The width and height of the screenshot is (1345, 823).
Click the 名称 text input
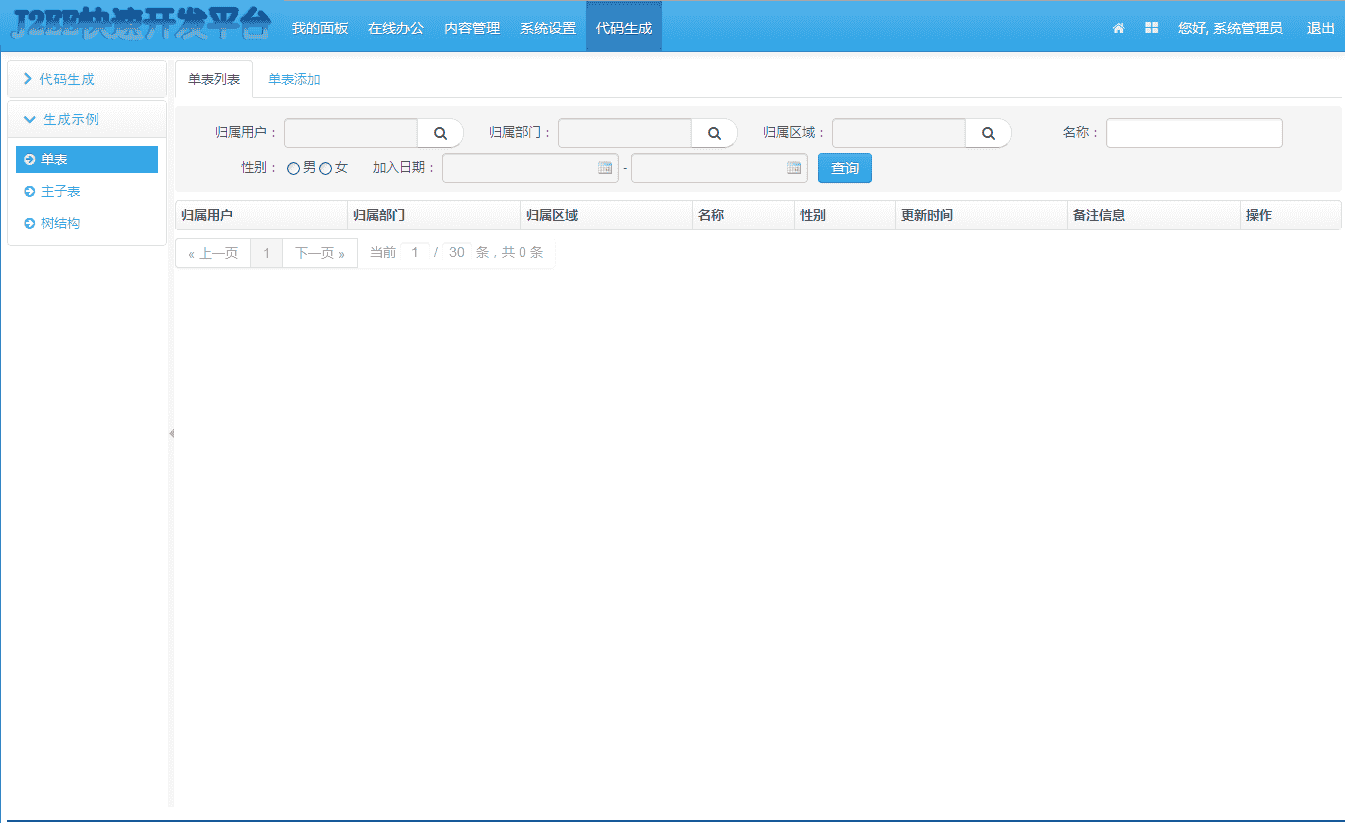pos(1194,133)
